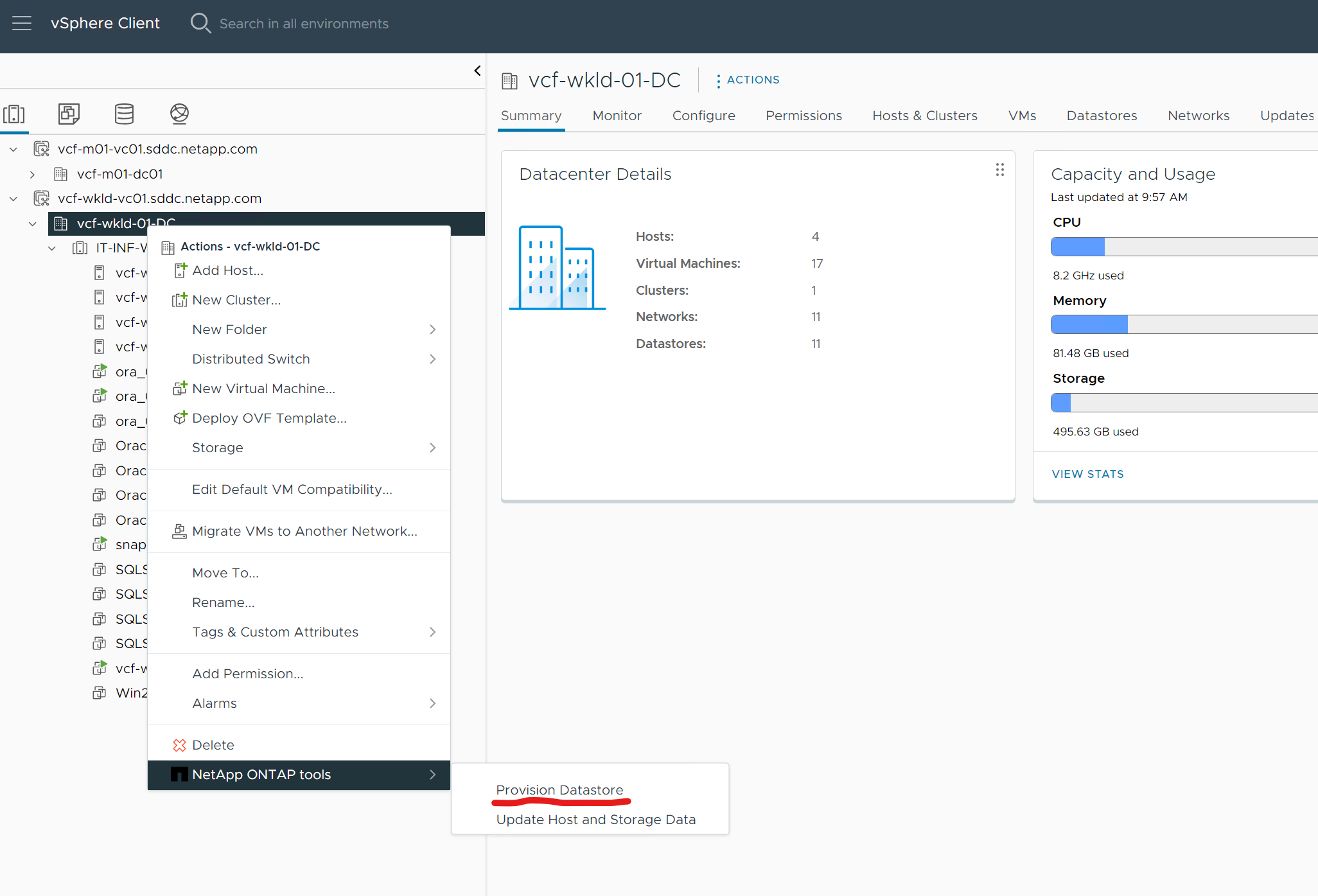
Task: Select the Provision Datastore menu option
Action: [560, 789]
